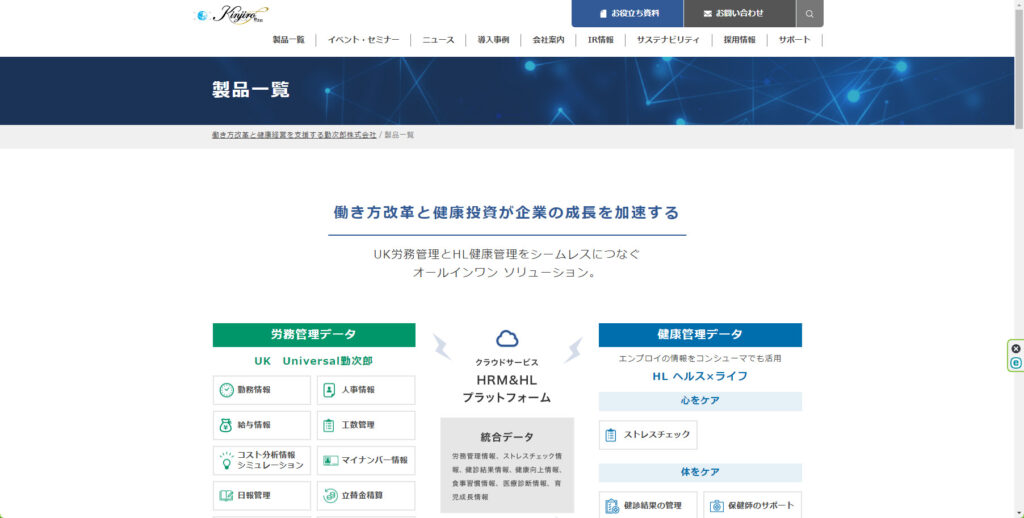The width and height of the screenshot is (1024, 518).
Task: Click the money bag icon for 給与情報
Action: 226,425
